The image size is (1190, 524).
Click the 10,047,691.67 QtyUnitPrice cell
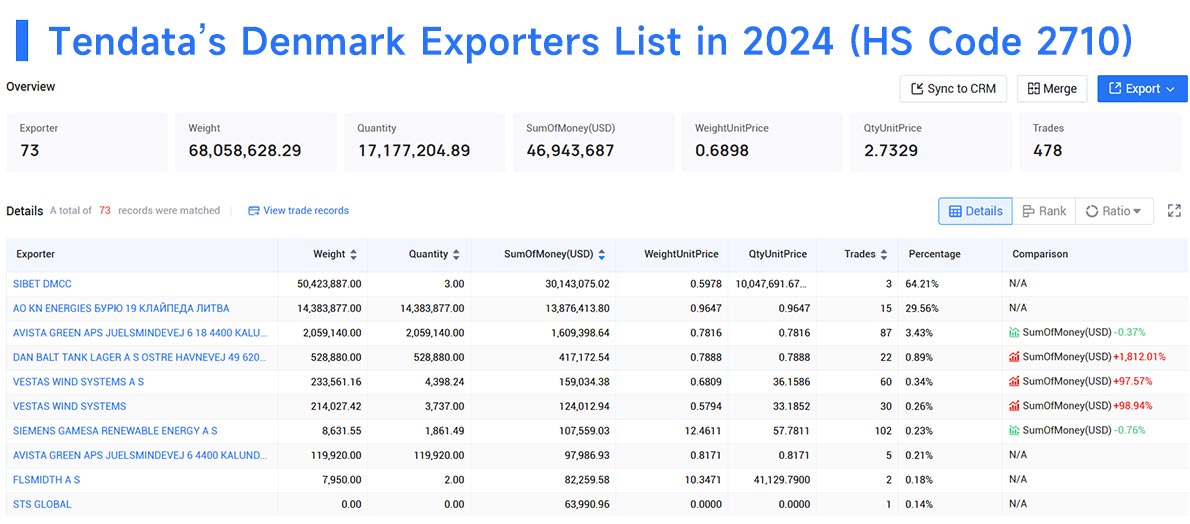tap(771, 284)
